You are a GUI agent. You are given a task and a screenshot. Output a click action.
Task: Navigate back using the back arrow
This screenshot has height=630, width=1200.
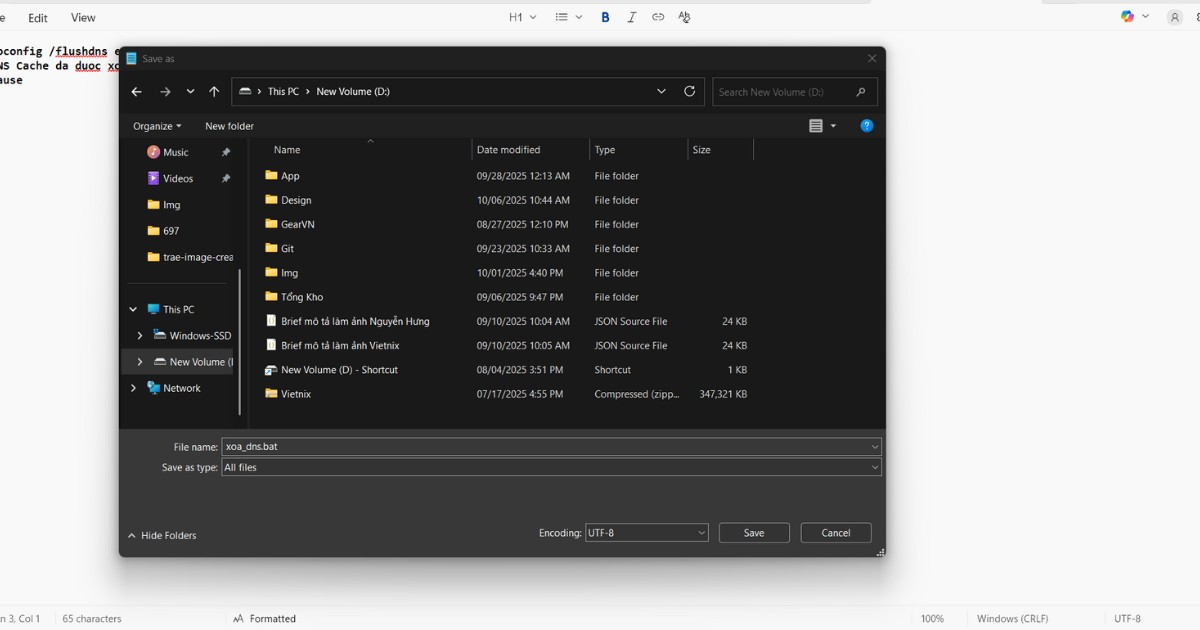[x=136, y=91]
